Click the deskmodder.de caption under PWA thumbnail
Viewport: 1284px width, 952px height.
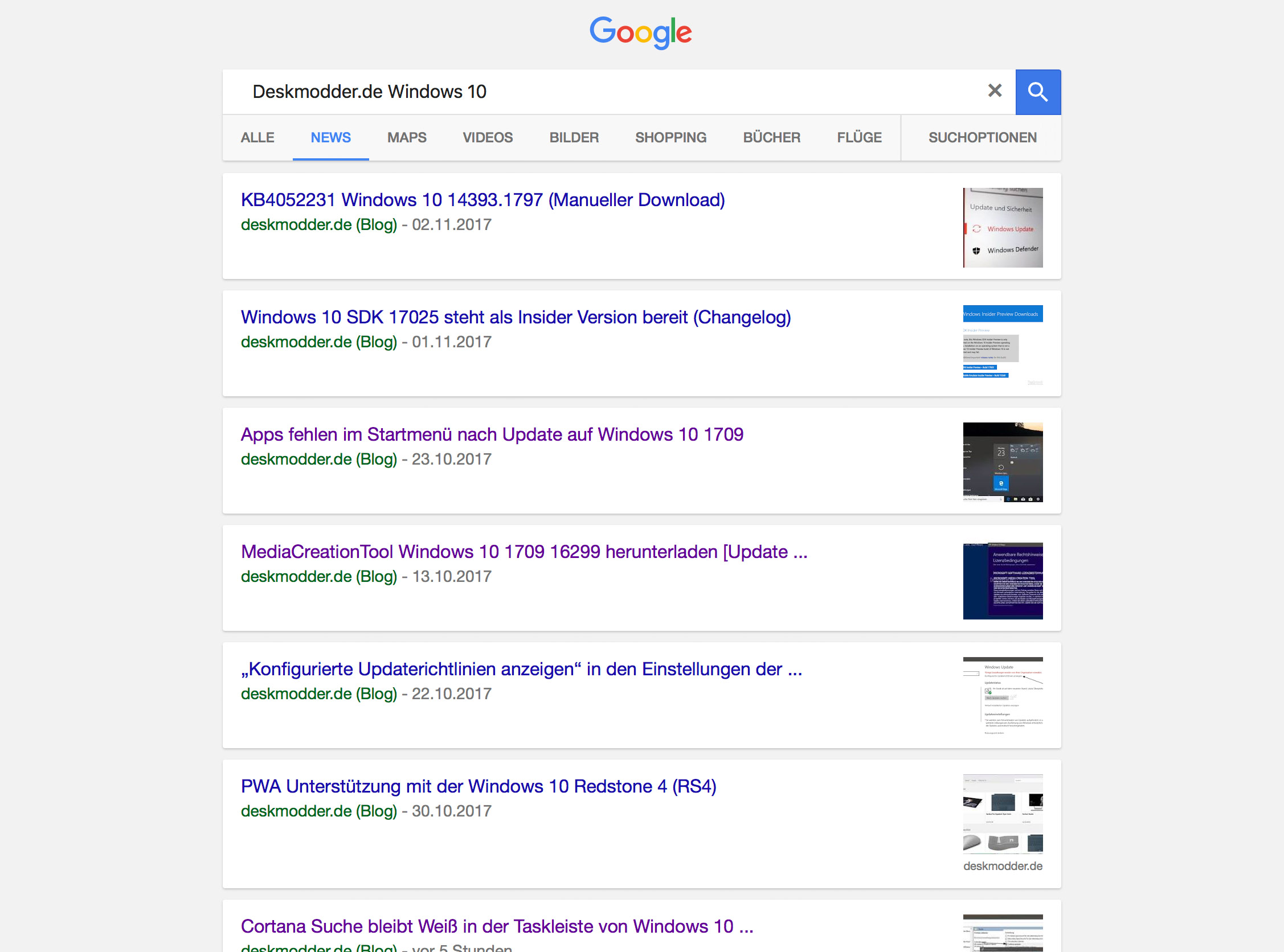[1003, 866]
